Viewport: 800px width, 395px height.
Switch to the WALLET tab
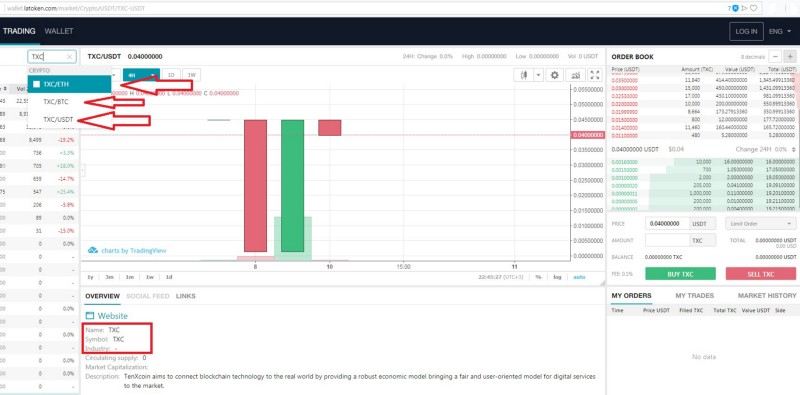(x=59, y=31)
